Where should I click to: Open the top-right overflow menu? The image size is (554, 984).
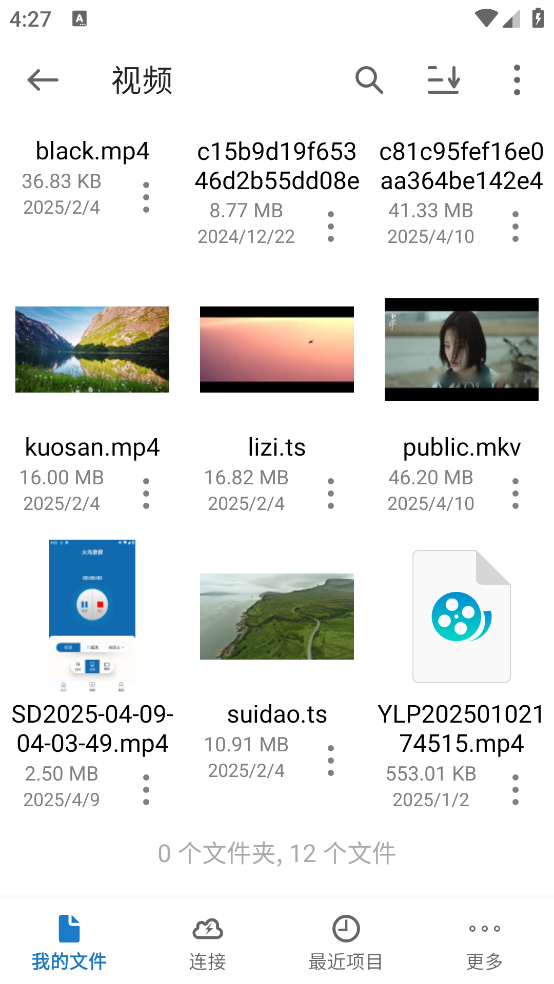(x=516, y=80)
